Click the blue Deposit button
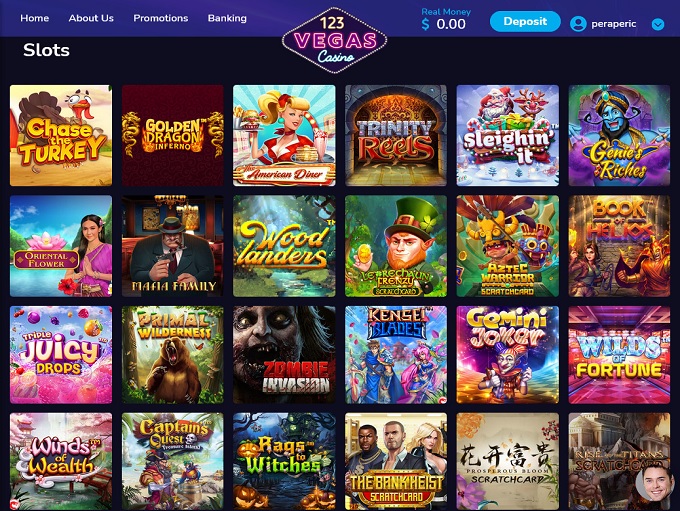This screenshot has width=680, height=511. coord(525,21)
